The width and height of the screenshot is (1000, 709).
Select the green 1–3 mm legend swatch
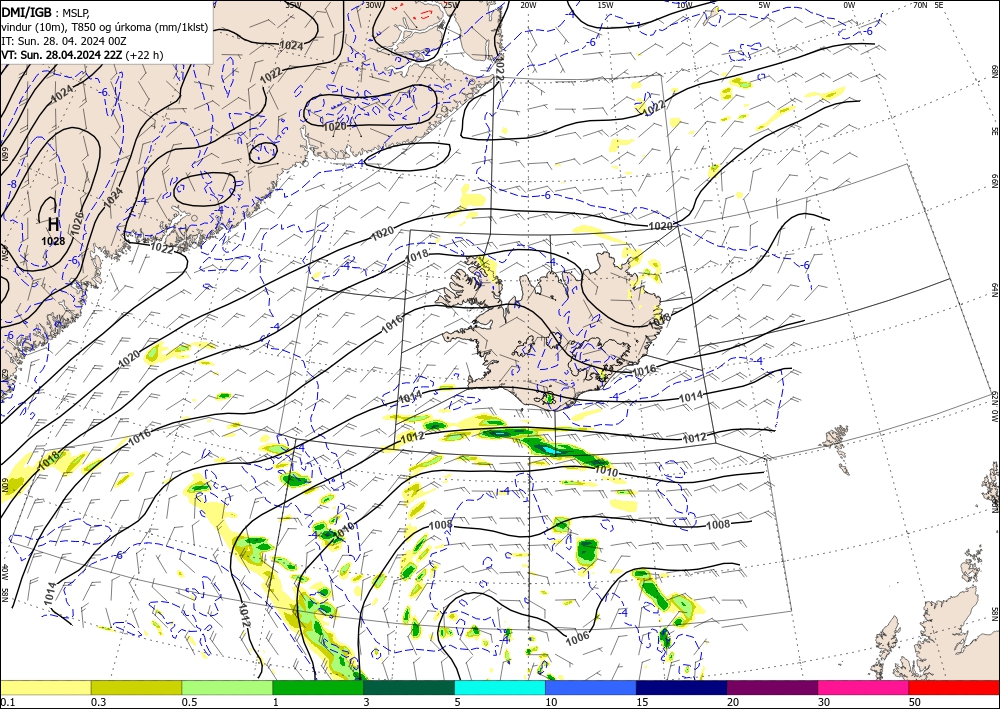coord(318,687)
